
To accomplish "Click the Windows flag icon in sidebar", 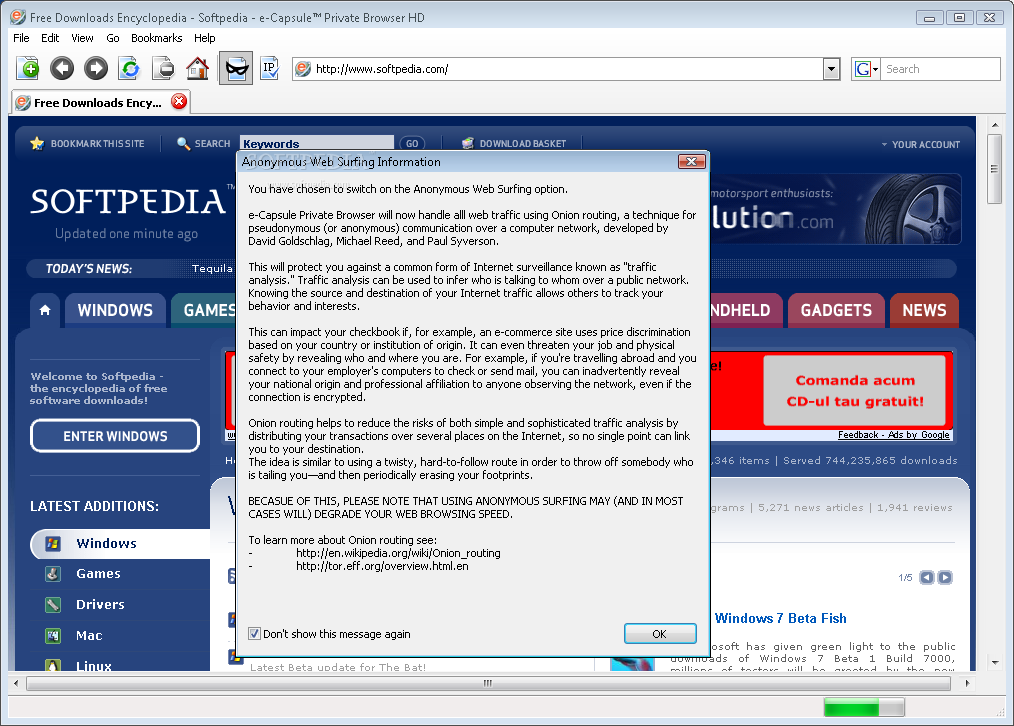I will (53, 543).
